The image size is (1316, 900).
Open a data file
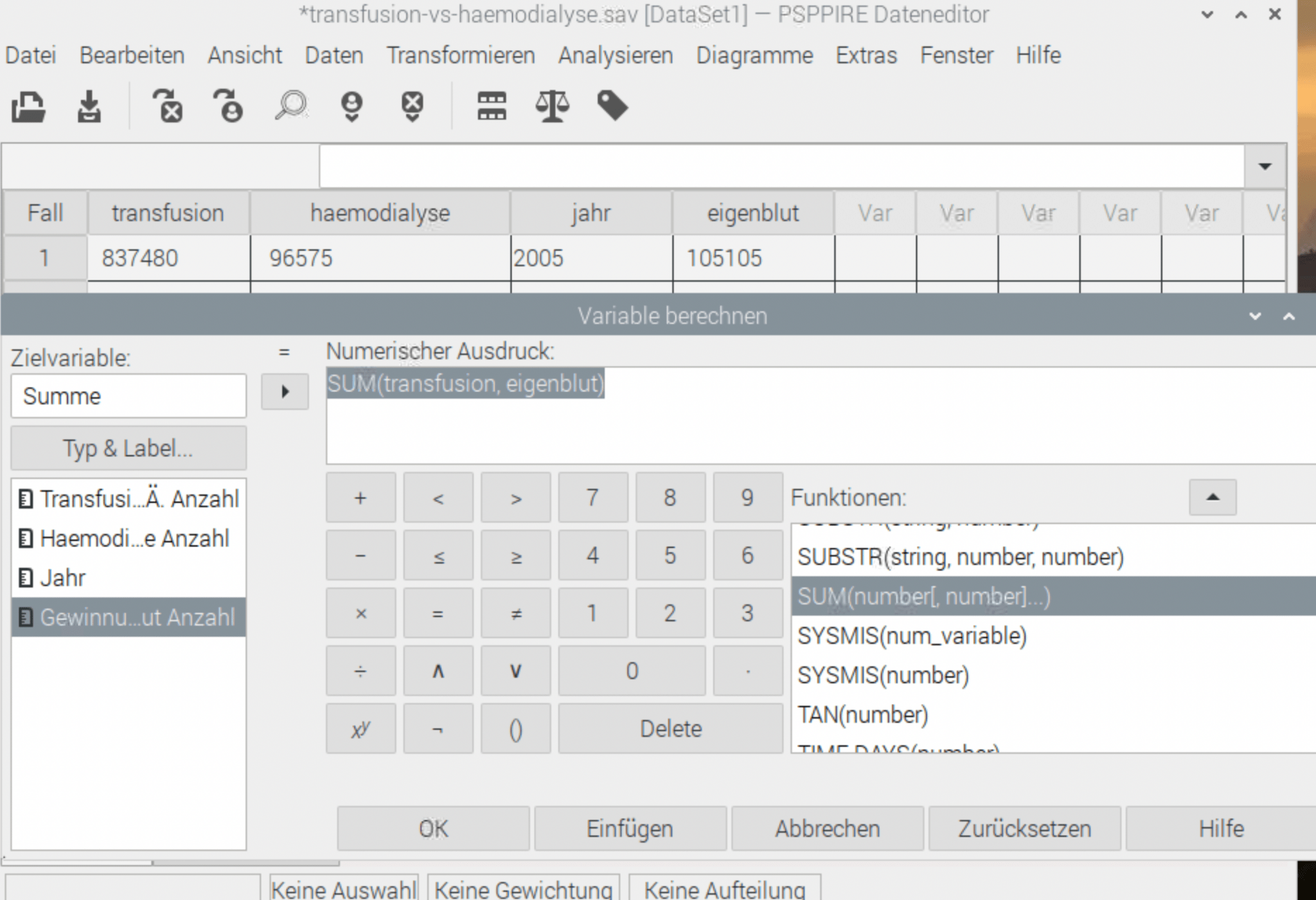click(x=29, y=106)
